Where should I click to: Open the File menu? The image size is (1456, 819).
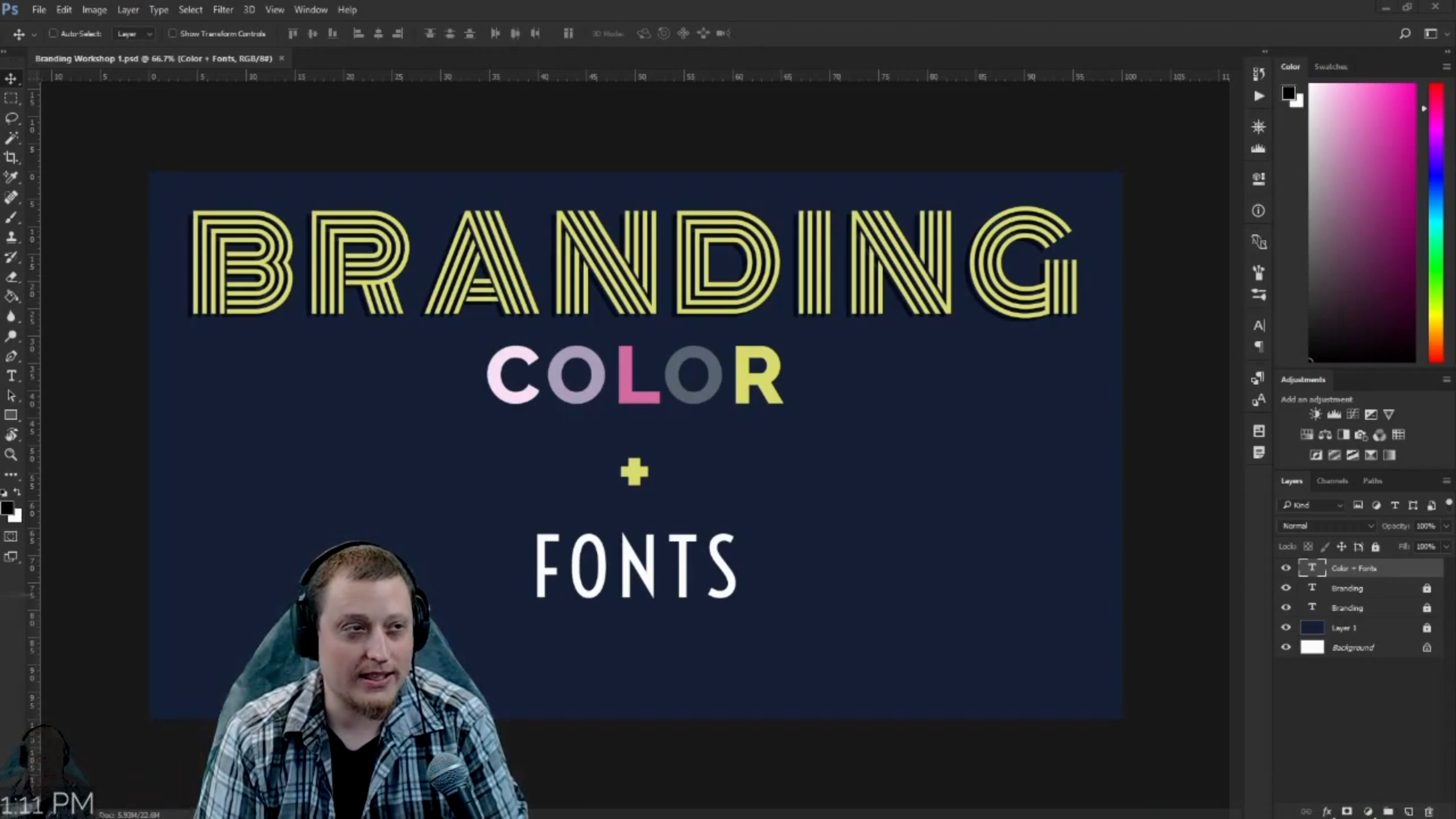coord(39,10)
